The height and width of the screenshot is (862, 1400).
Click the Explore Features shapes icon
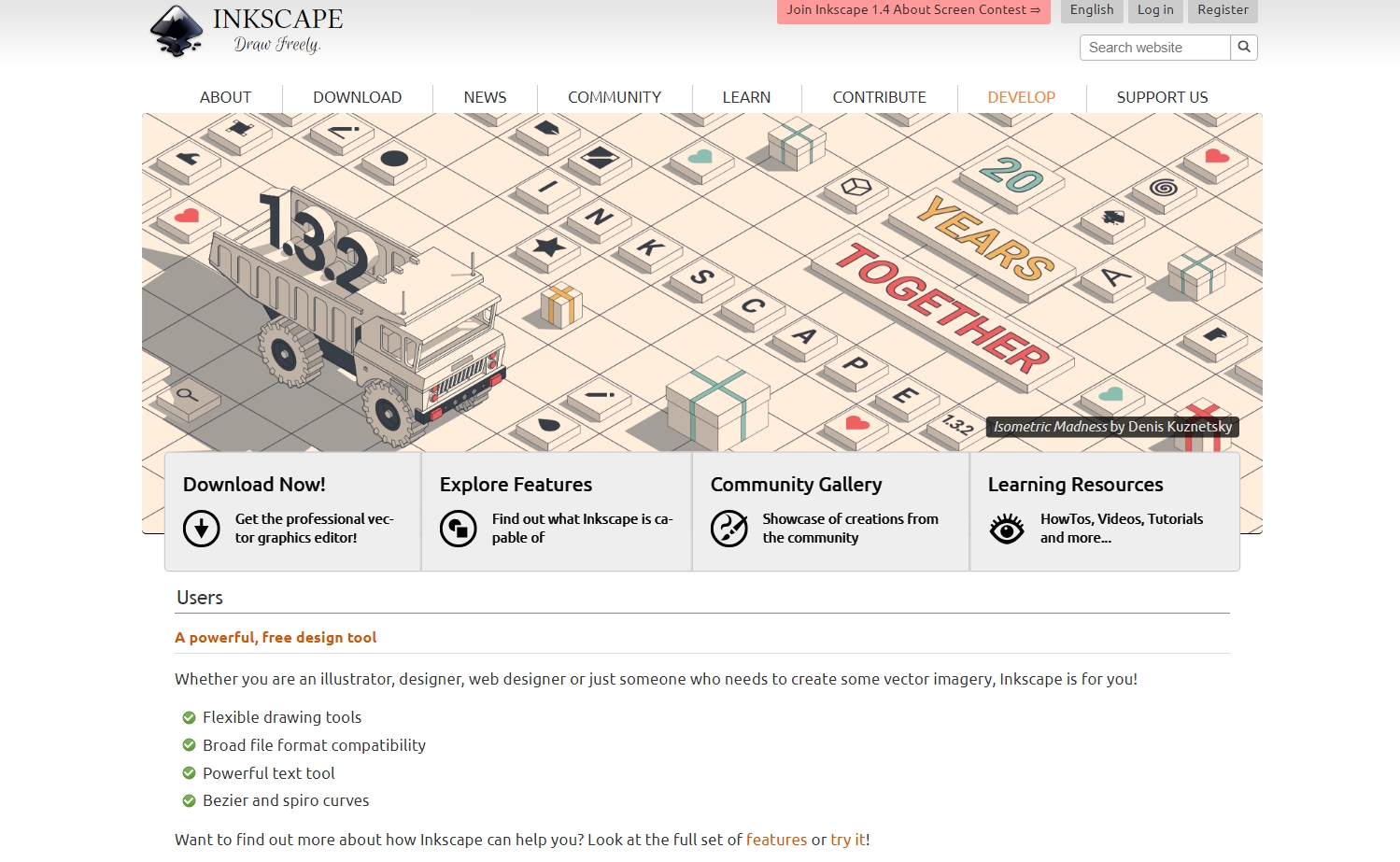tap(459, 529)
